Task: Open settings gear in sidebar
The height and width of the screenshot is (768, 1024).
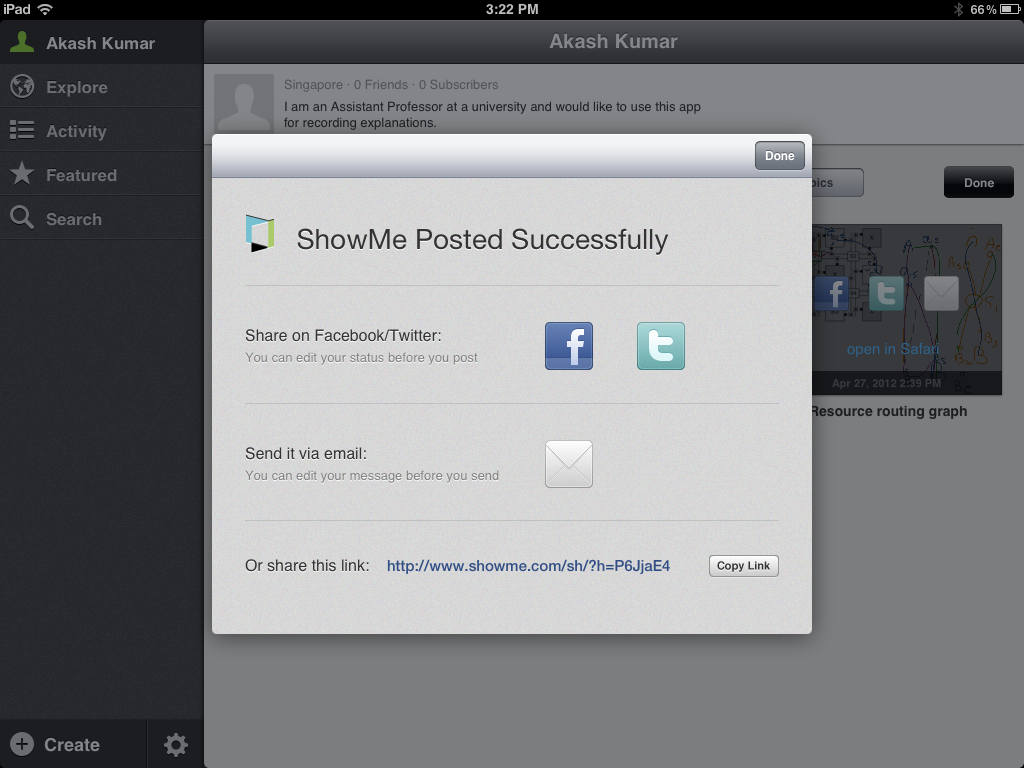Action: coord(176,744)
